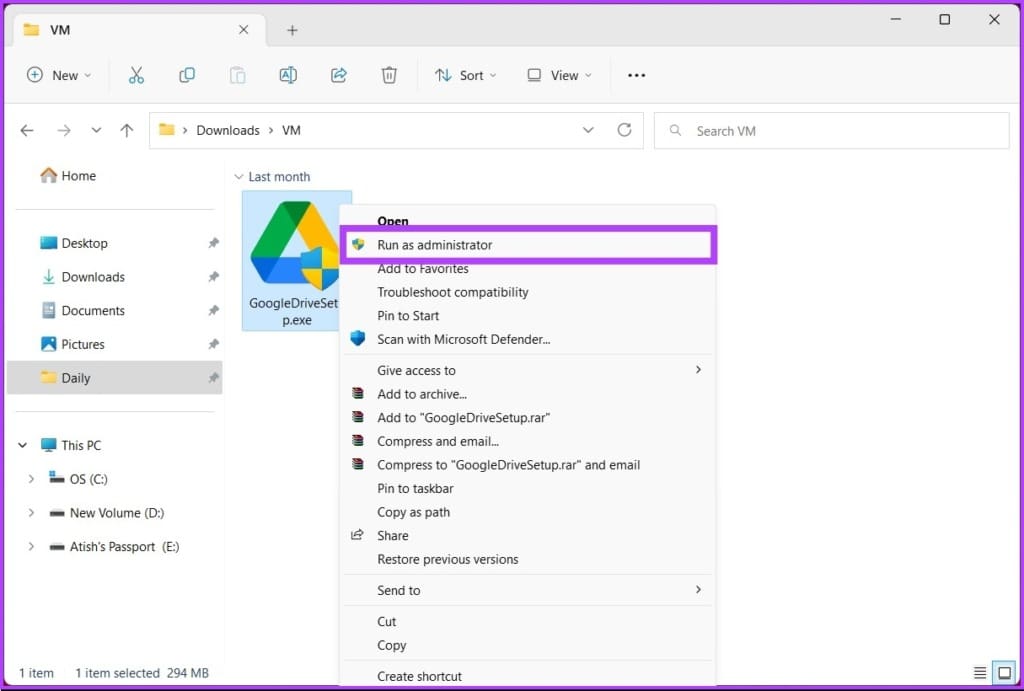This screenshot has width=1024, height=691.
Task: Unpin Daily folder pin icon
Action: tap(213, 378)
